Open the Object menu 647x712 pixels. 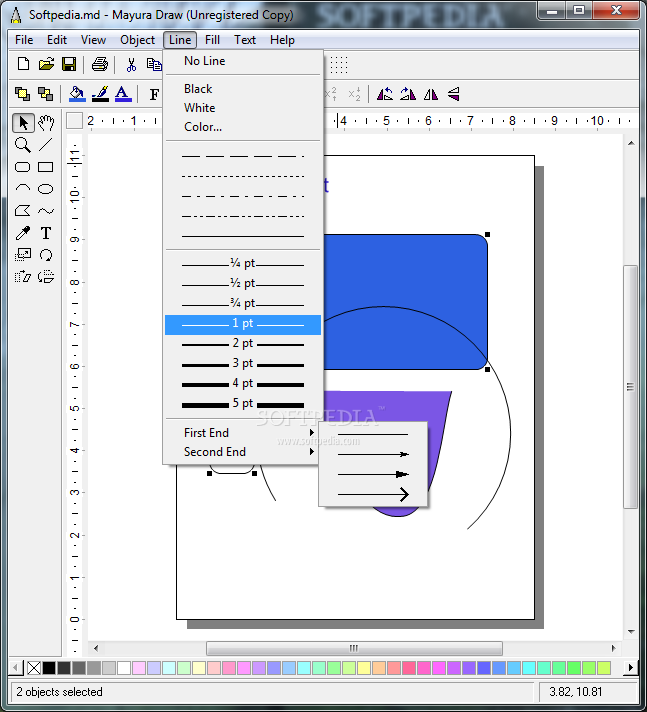pyautogui.click(x=137, y=40)
